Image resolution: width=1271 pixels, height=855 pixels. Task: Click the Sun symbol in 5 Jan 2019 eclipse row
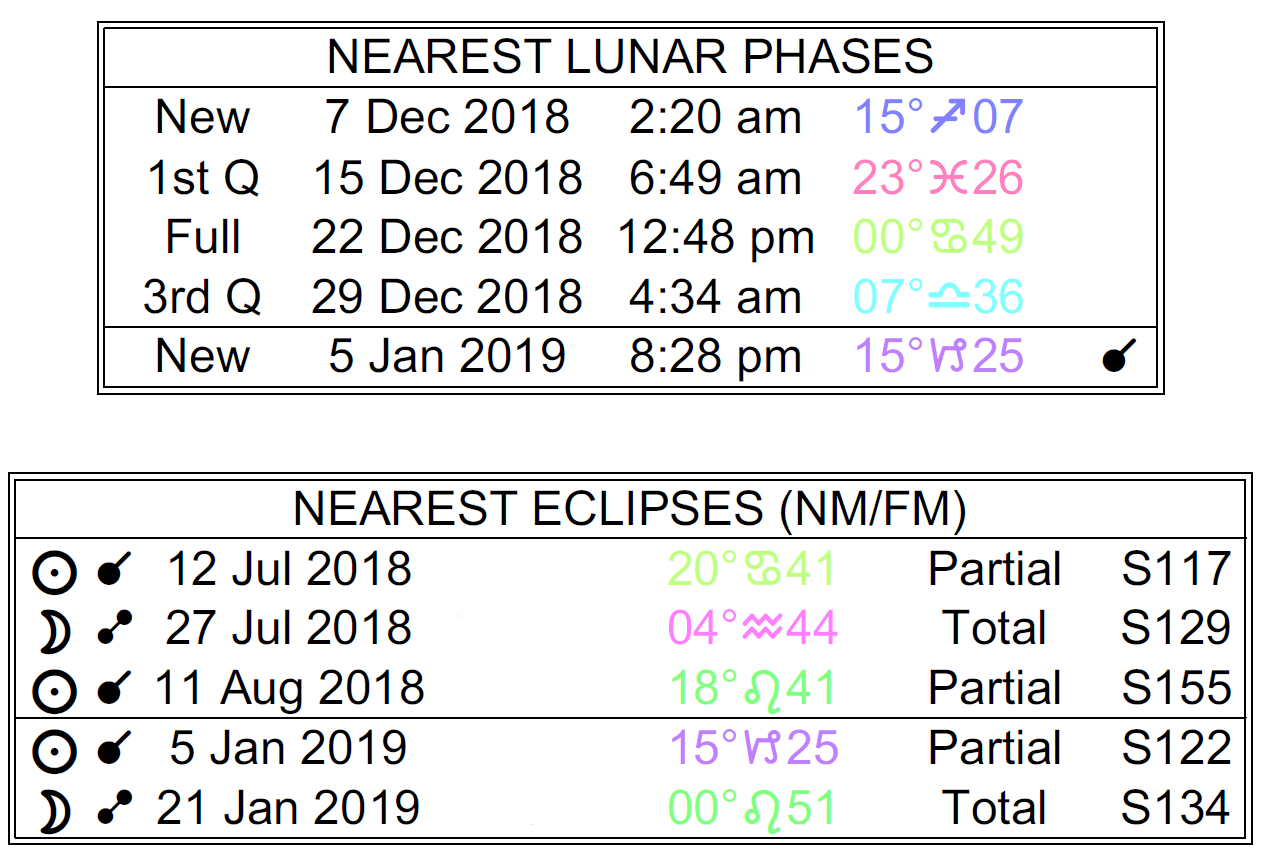point(52,751)
